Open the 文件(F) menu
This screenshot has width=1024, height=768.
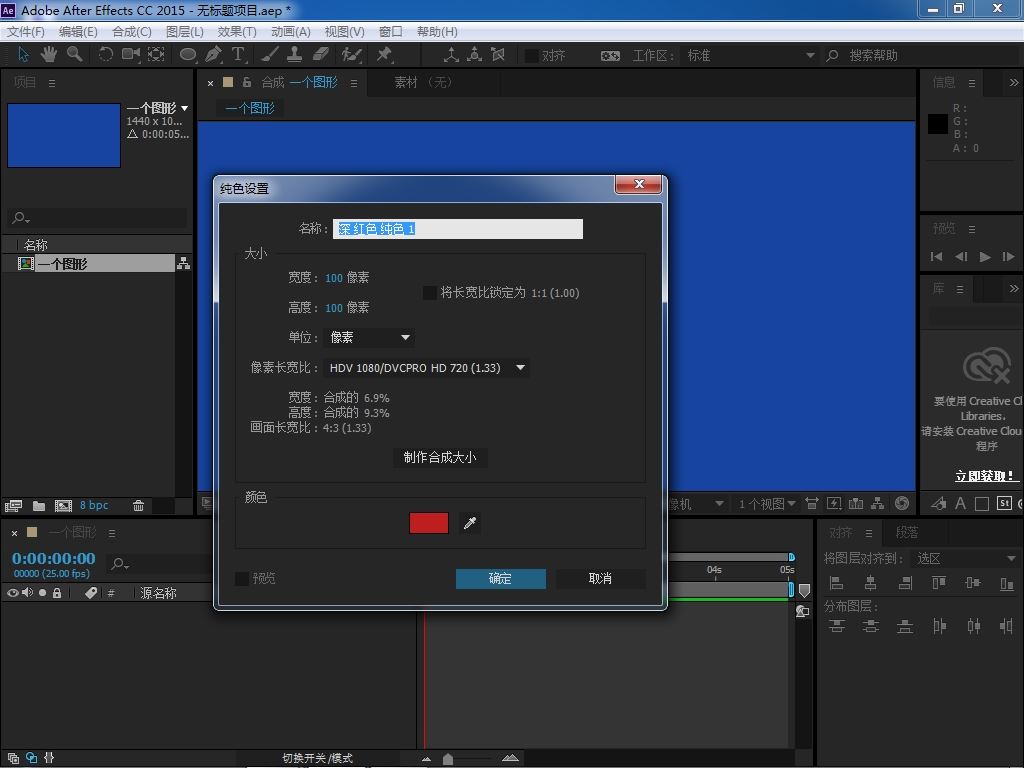(x=26, y=31)
